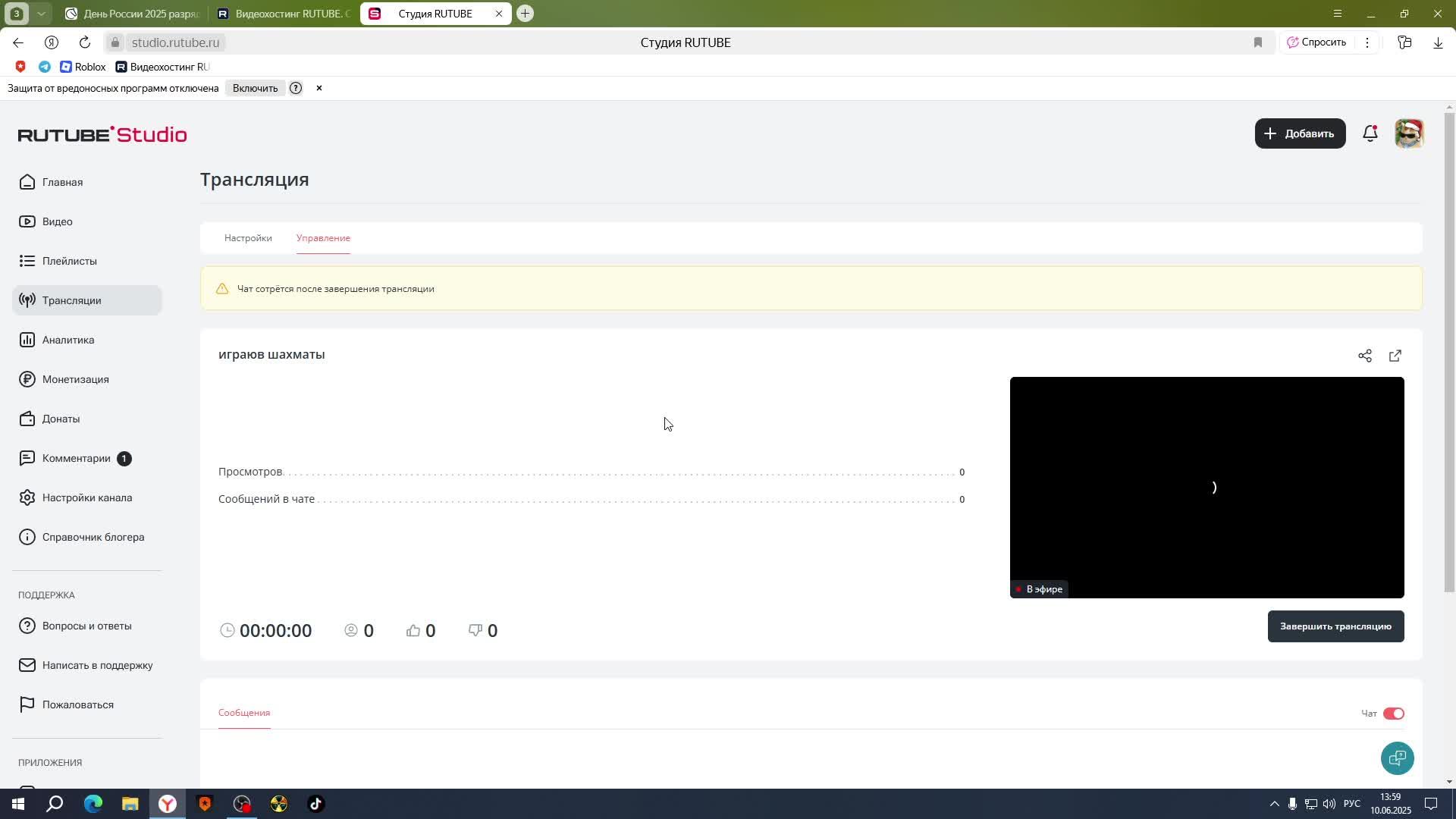
Task: Open the browser collections icon
Action: point(1404,42)
